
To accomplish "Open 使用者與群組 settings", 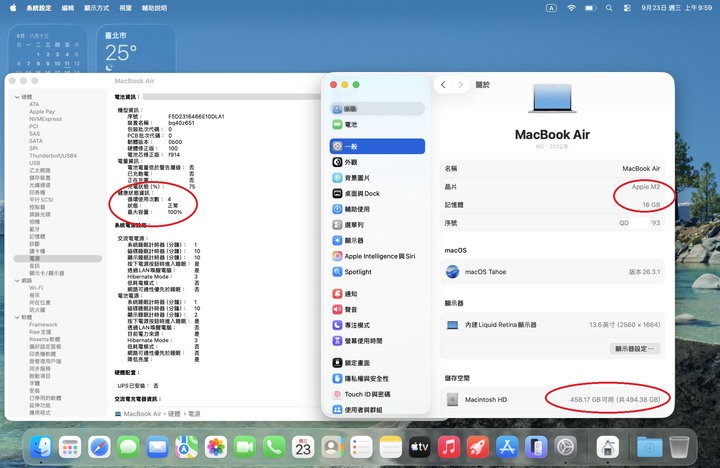I will (x=377, y=409).
